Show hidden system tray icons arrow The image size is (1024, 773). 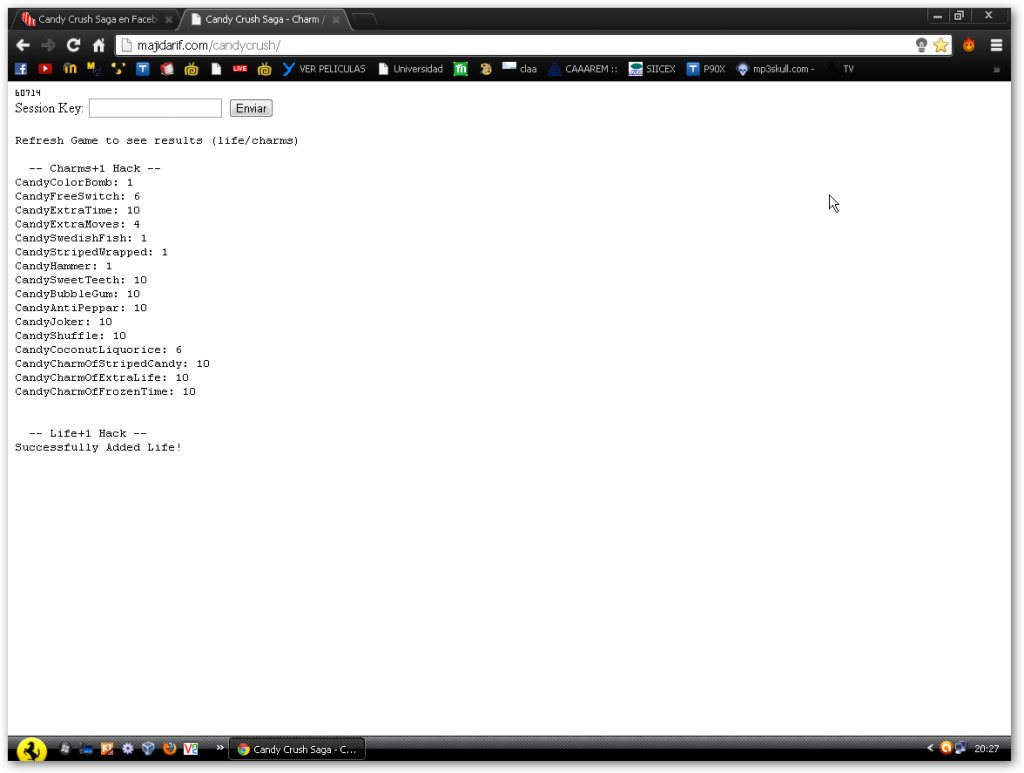[930, 748]
